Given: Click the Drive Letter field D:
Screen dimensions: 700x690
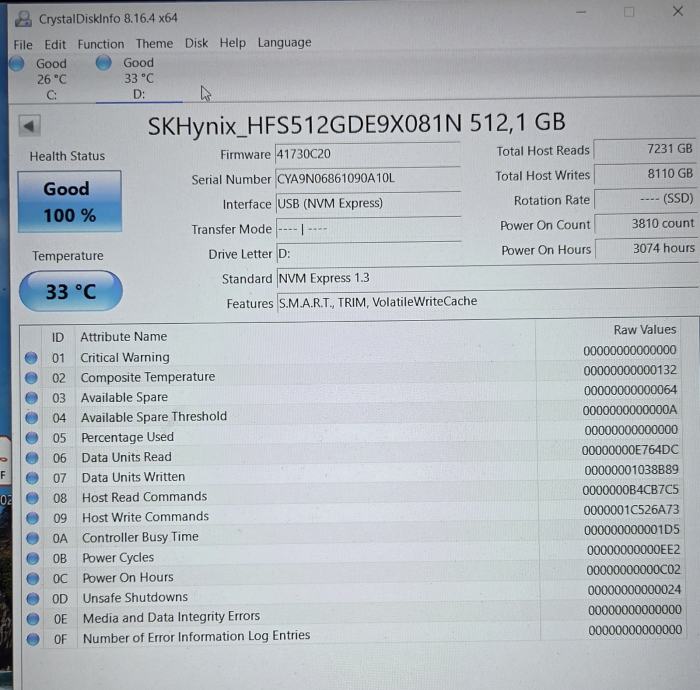Looking at the screenshot, I should 369,254.
